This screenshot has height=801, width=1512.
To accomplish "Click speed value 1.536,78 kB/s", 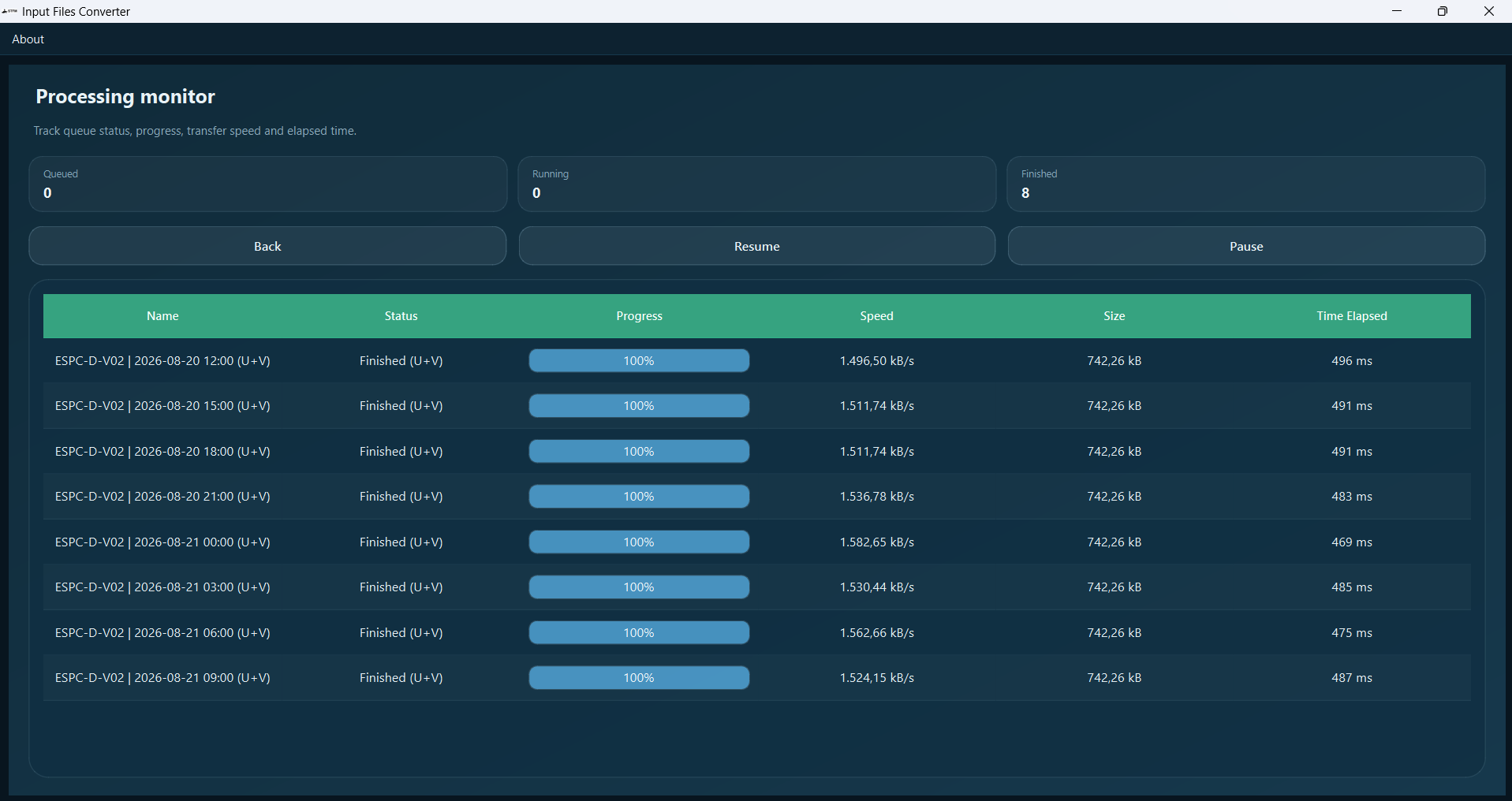I will [876, 497].
